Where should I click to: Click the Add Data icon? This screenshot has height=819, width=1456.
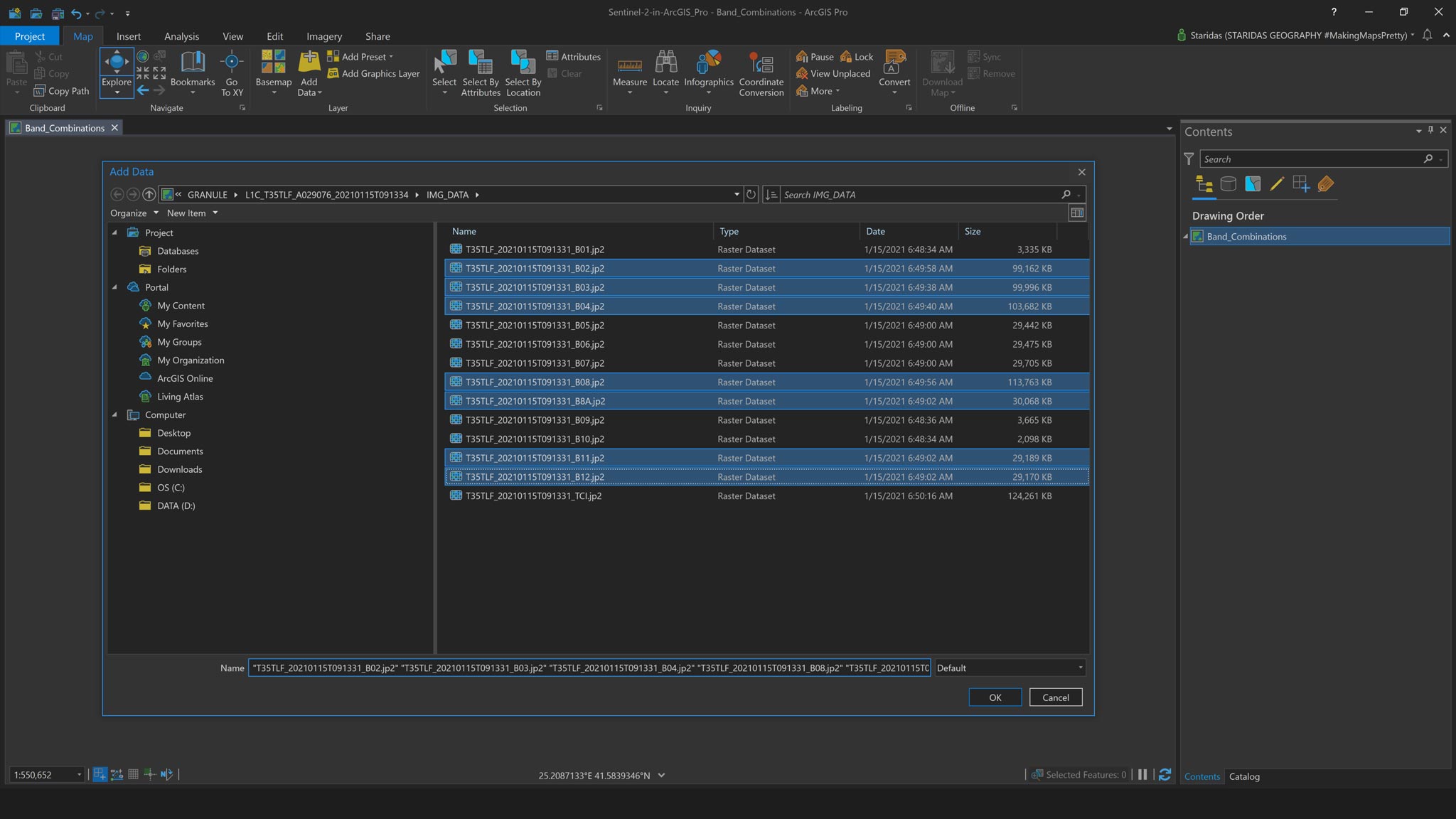pyautogui.click(x=309, y=62)
